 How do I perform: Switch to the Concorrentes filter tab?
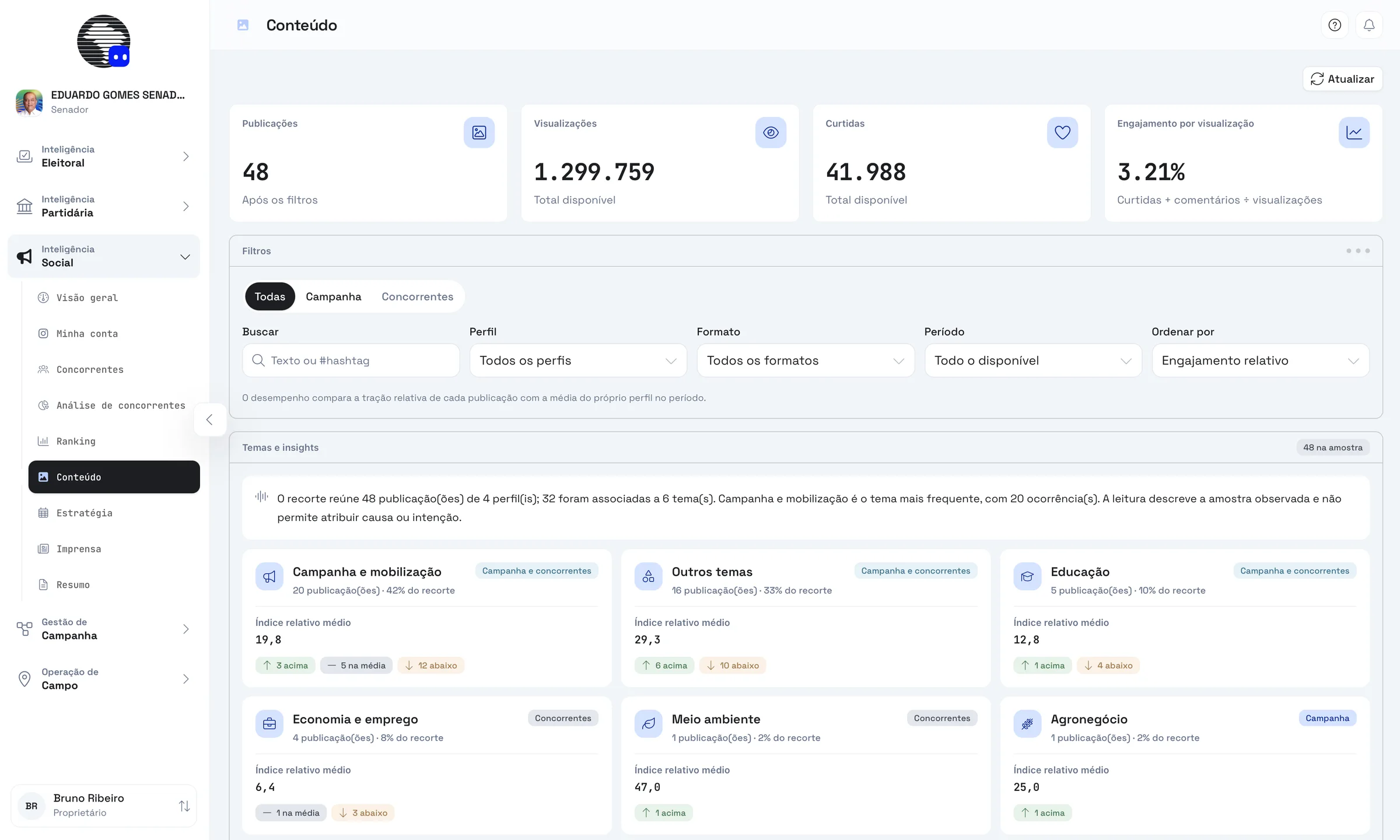418,296
